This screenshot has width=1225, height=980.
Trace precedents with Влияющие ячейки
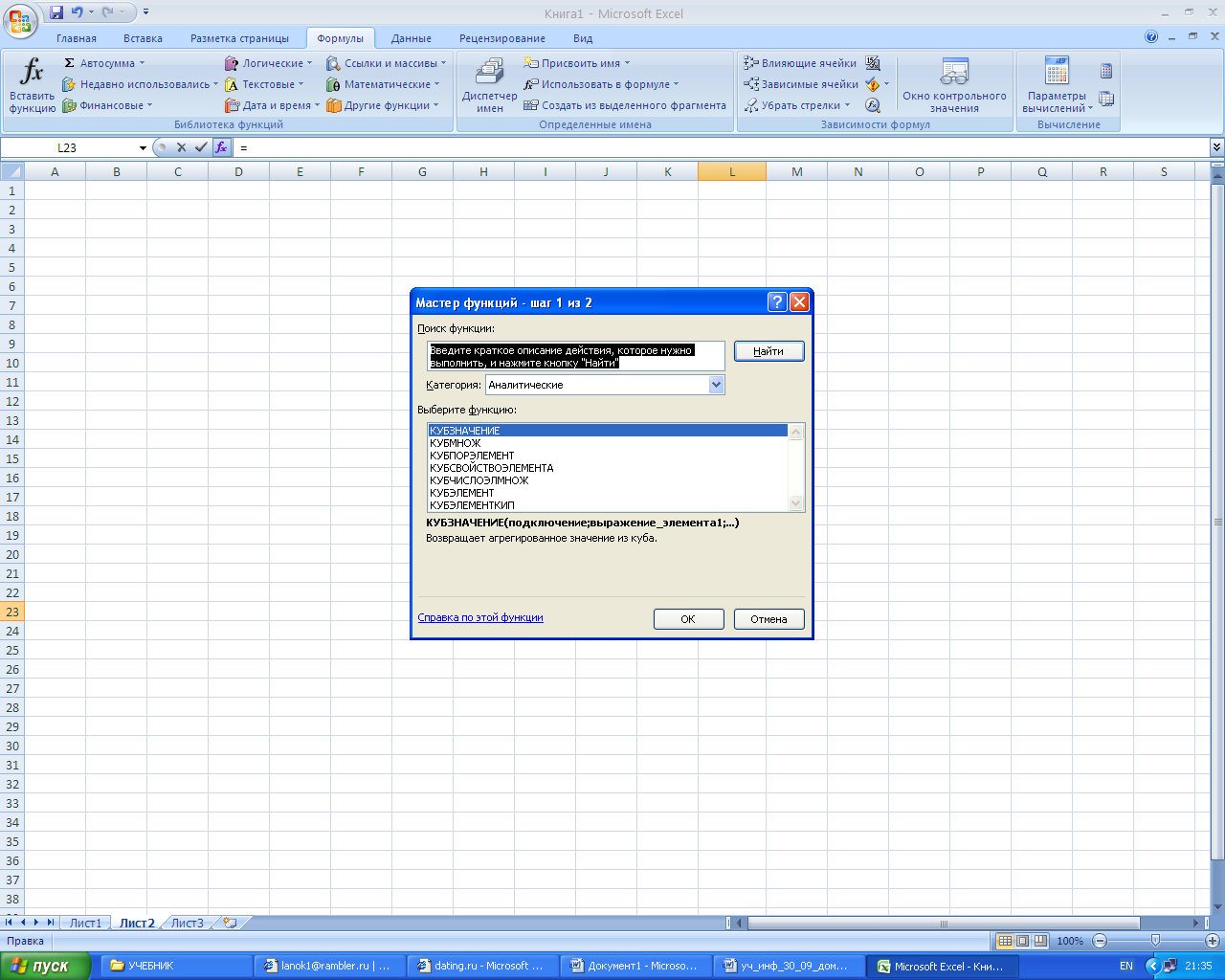[x=800, y=63]
